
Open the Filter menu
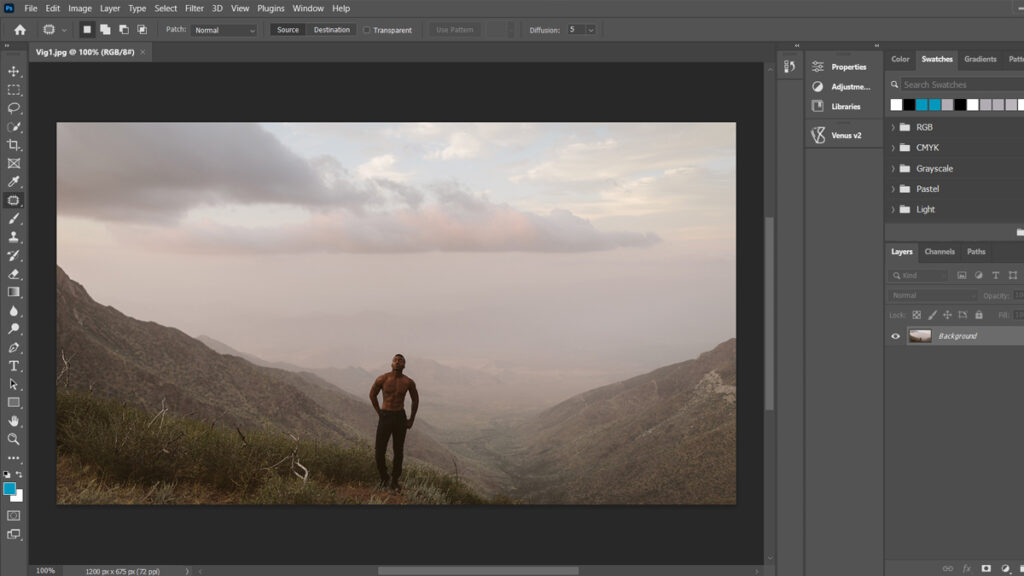(194, 8)
